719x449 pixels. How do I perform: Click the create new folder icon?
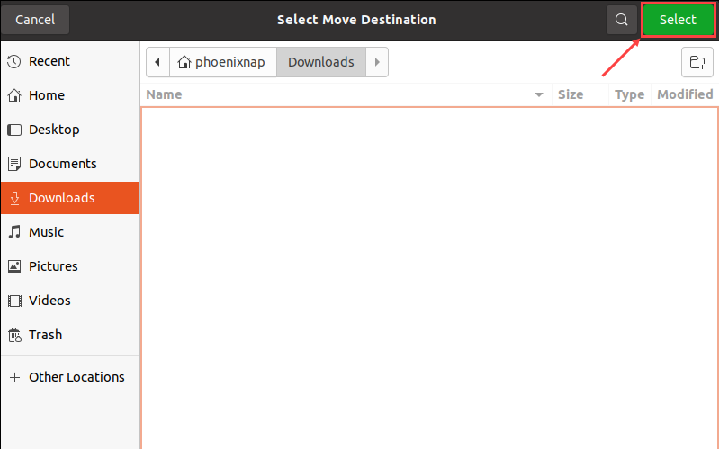[x=696, y=62]
